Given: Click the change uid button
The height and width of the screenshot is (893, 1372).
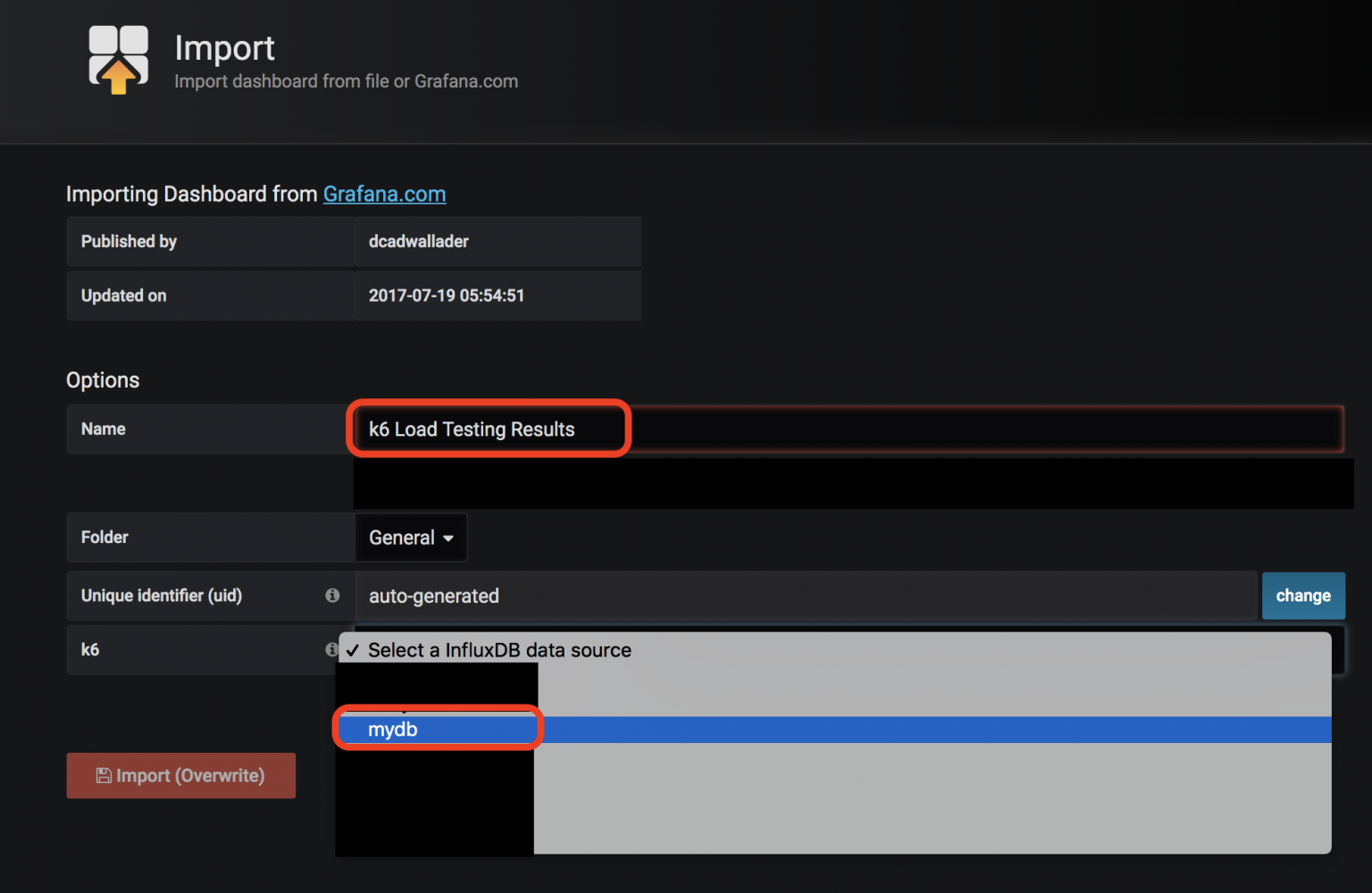Looking at the screenshot, I should 1303,596.
